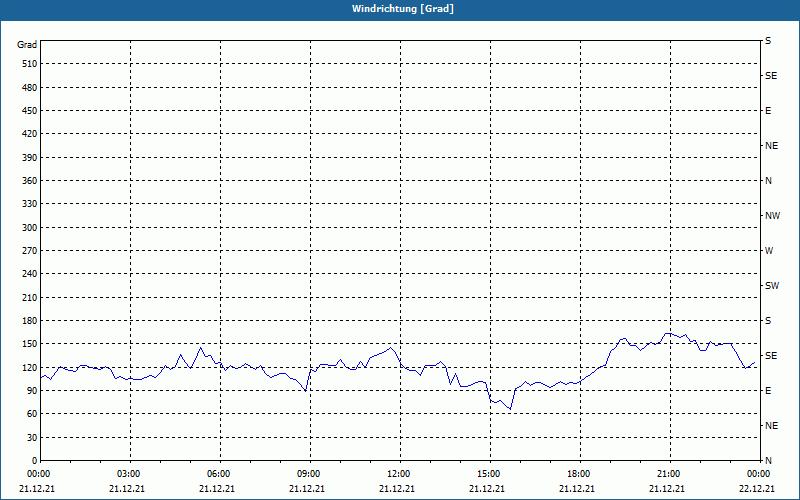Click the Windrichtung [Grad] chart title
This screenshot has width=800, height=500.
point(403,9)
